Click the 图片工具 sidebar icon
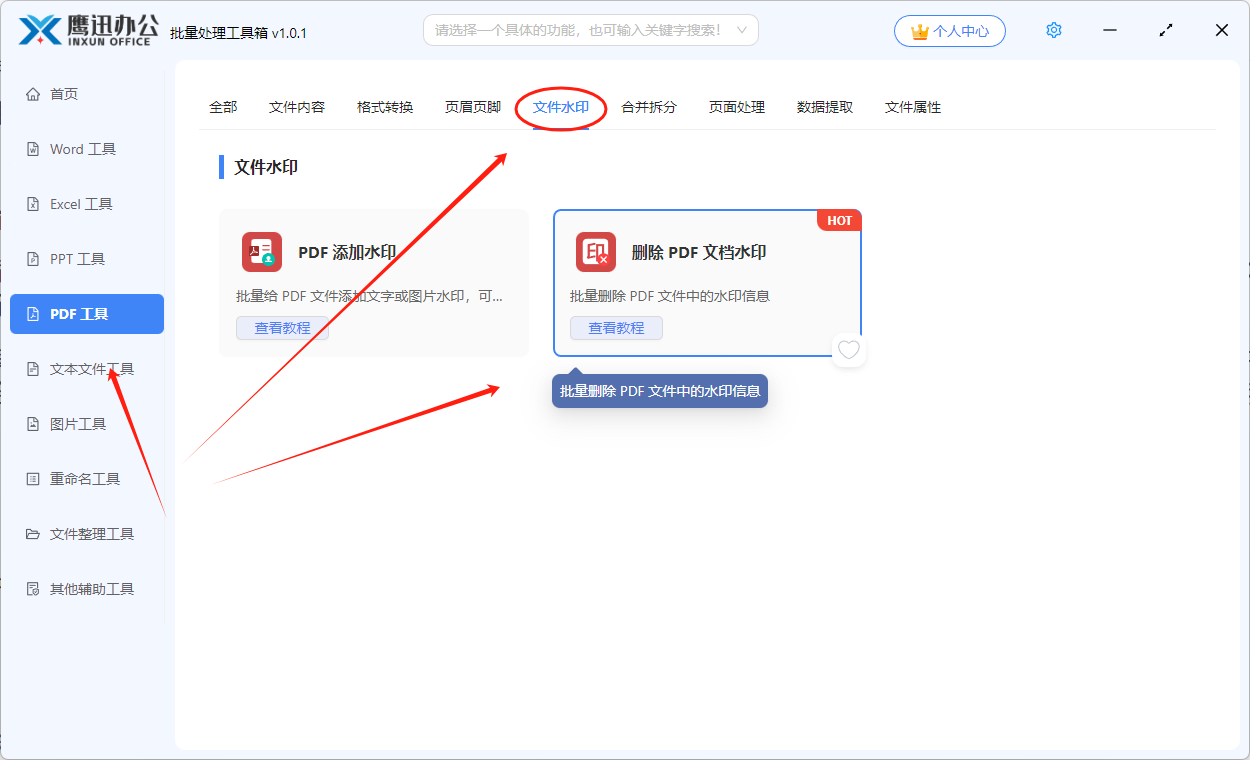This screenshot has height=760, width=1250. click(33, 424)
